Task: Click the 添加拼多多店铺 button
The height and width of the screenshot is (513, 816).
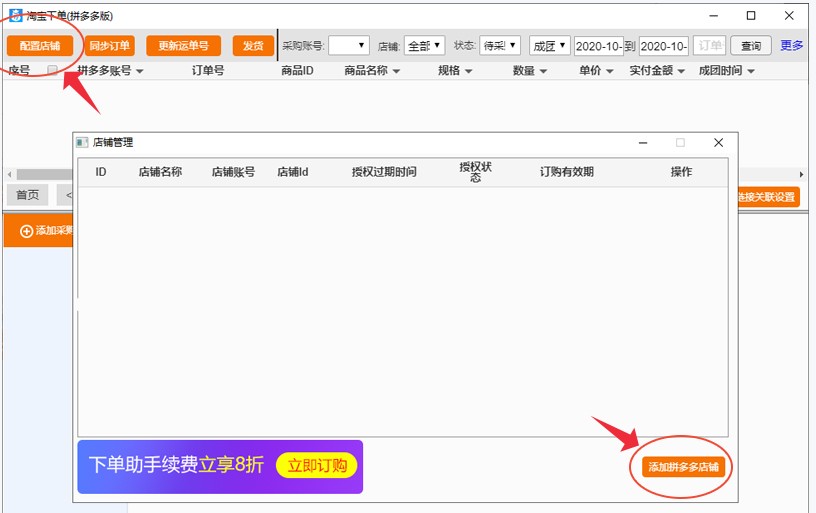Action: (683, 467)
